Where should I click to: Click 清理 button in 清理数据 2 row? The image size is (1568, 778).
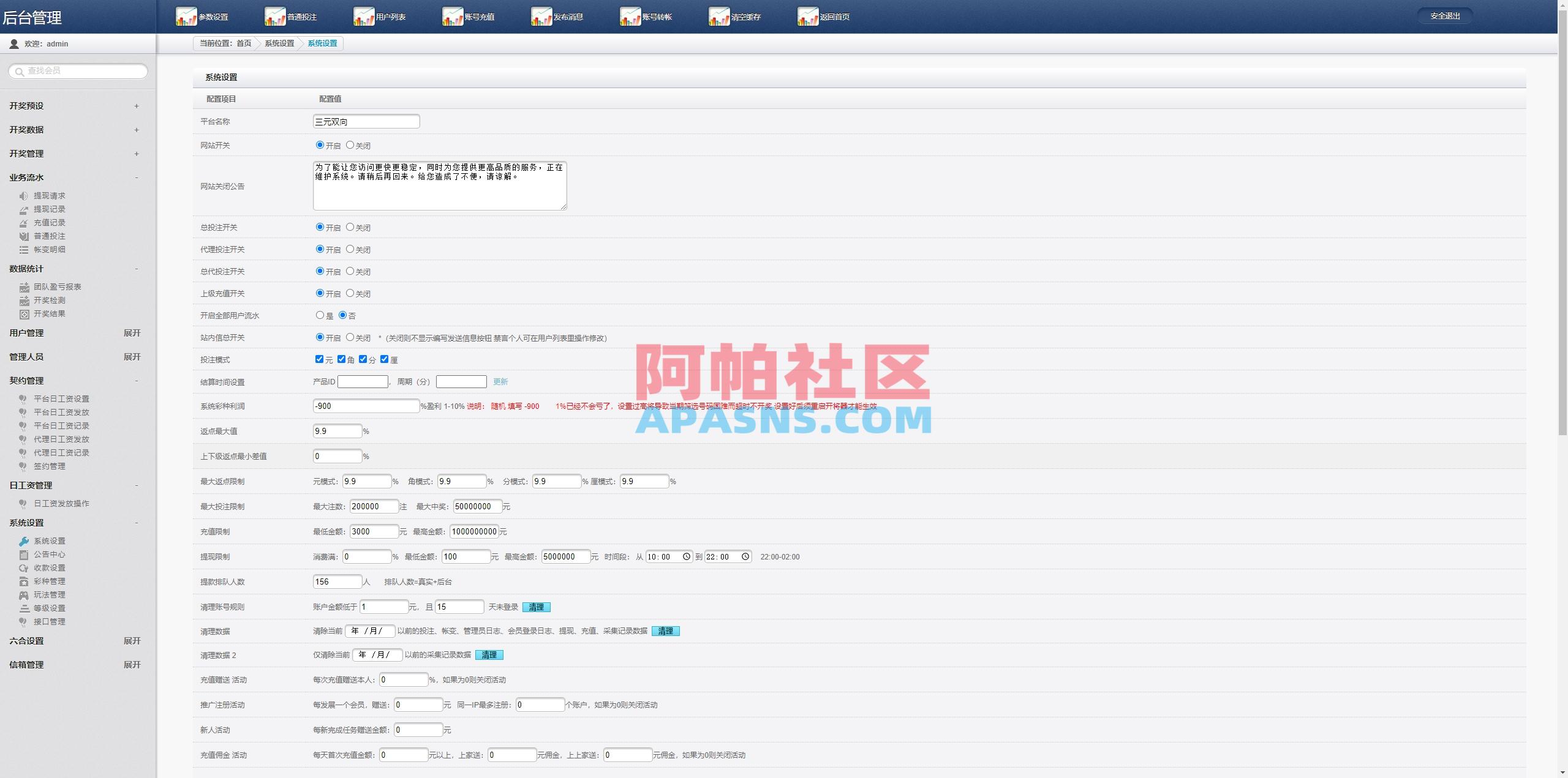pos(489,655)
